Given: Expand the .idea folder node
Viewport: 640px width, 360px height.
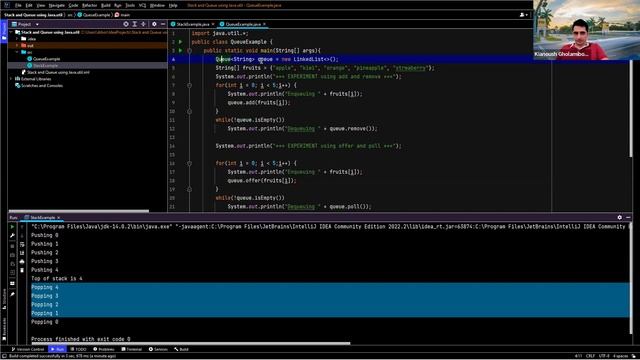Looking at the screenshot, I should point(17,39).
